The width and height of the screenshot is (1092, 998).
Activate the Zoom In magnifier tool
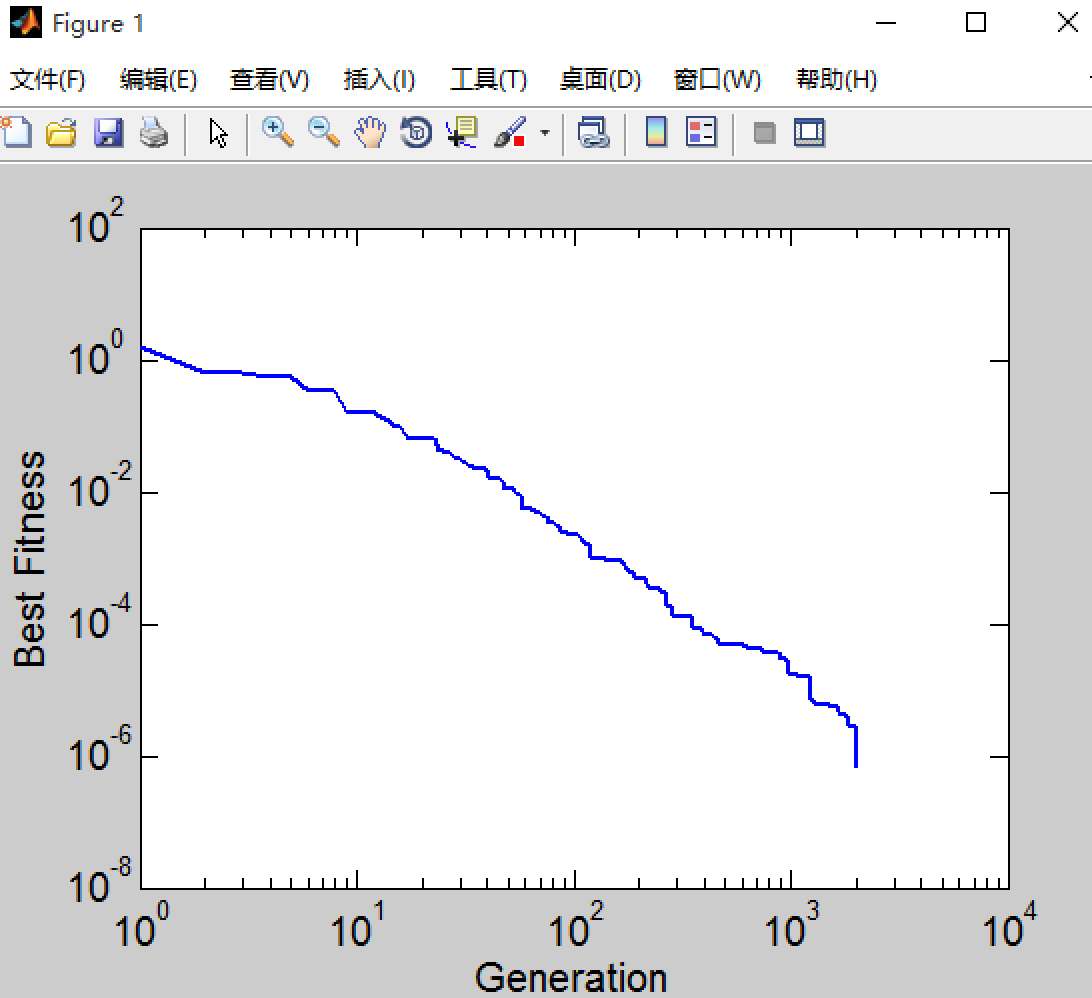click(277, 132)
